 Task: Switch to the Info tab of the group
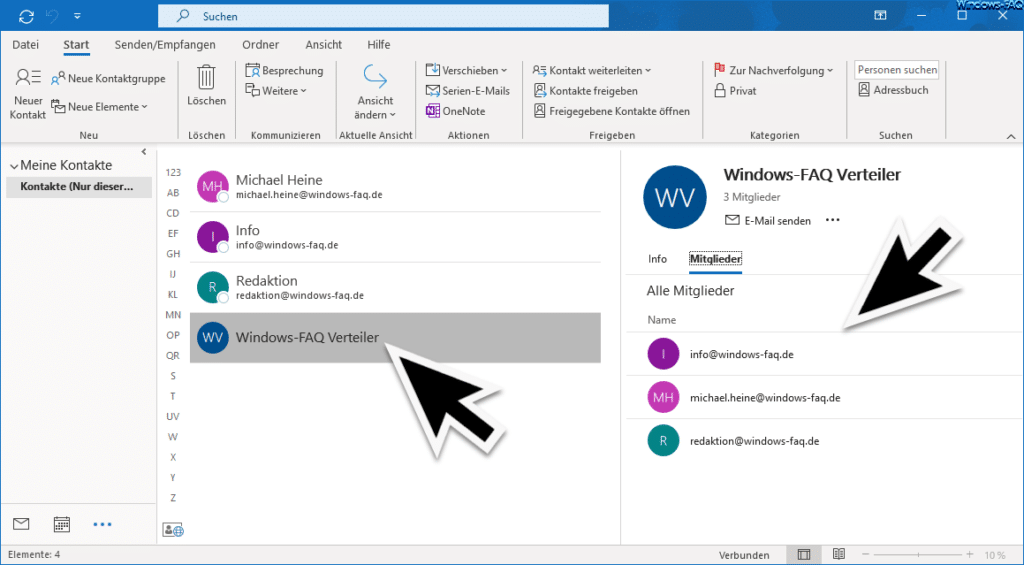[658, 259]
